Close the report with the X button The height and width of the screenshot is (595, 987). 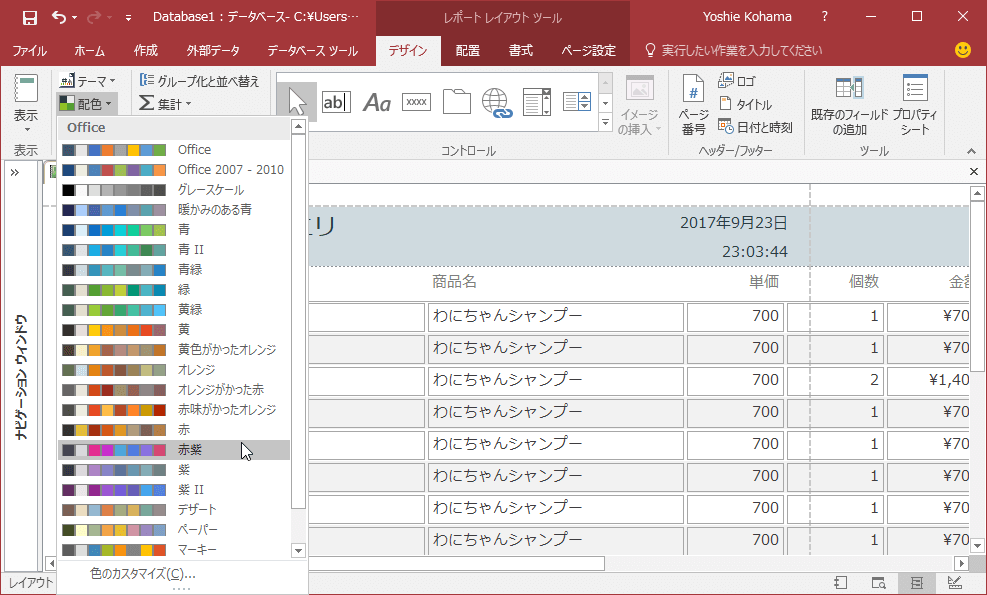coord(974,171)
